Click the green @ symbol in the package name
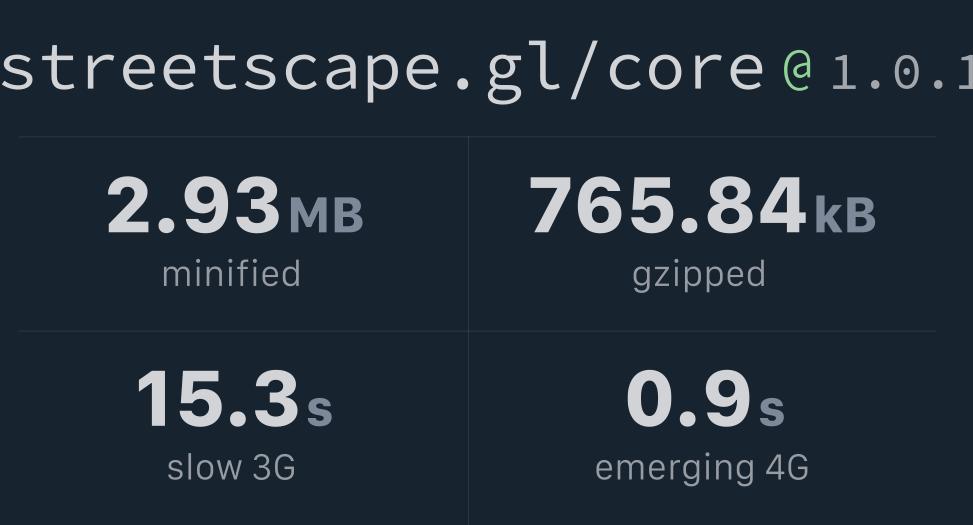Screen dimensions: 973x525 [797, 70]
